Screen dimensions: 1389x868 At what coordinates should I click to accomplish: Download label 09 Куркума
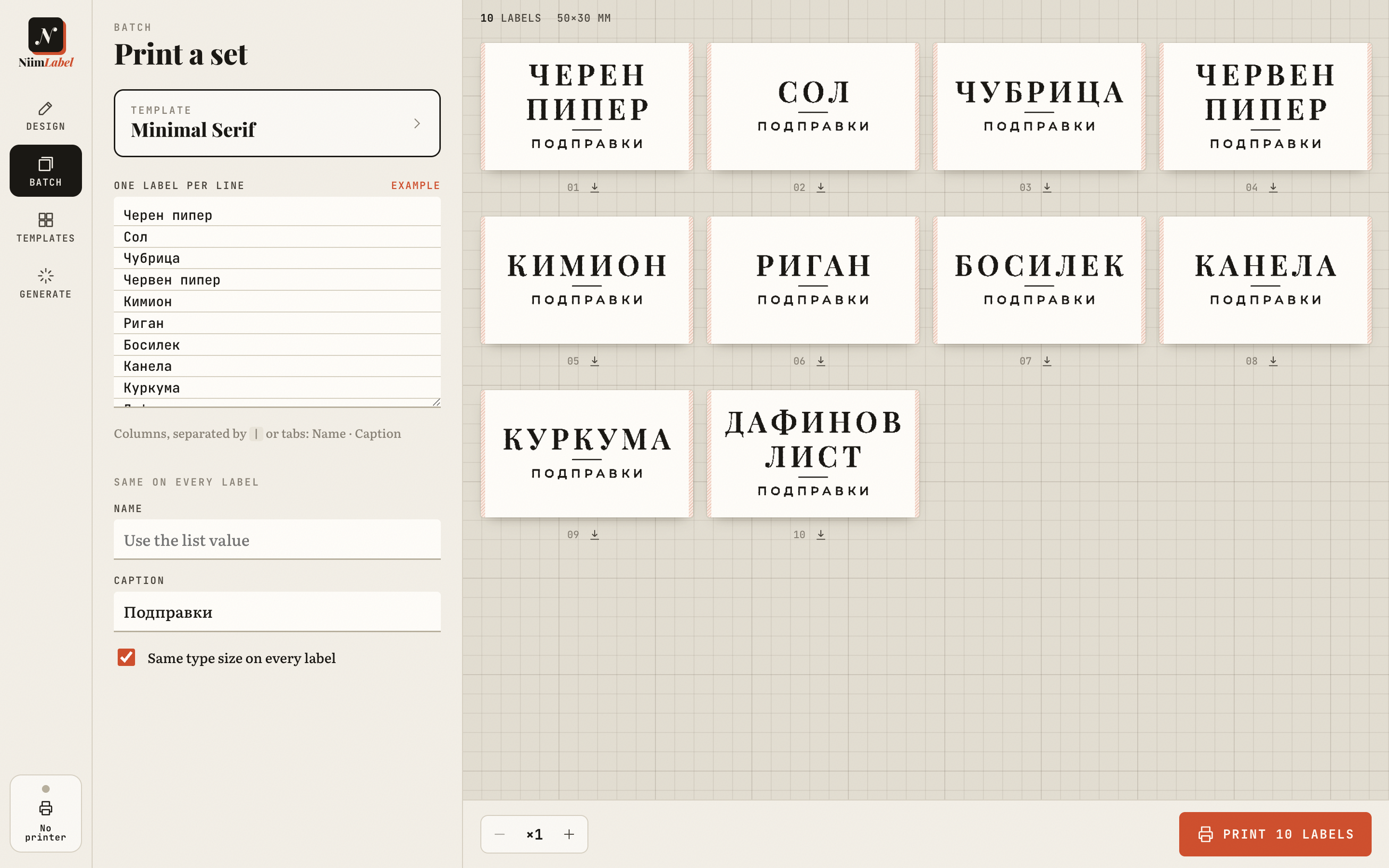tap(595, 534)
